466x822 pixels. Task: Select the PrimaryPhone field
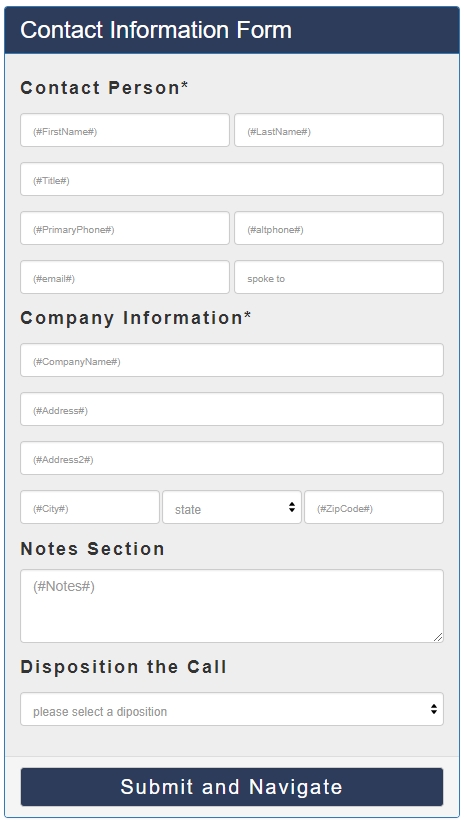[x=125, y=228]
